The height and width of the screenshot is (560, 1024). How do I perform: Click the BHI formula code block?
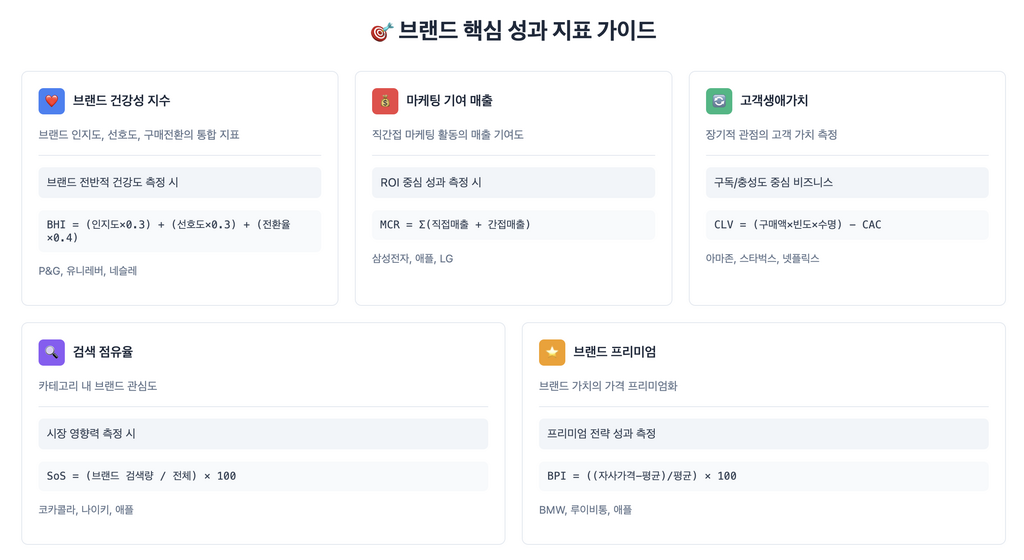coord(180,231)
